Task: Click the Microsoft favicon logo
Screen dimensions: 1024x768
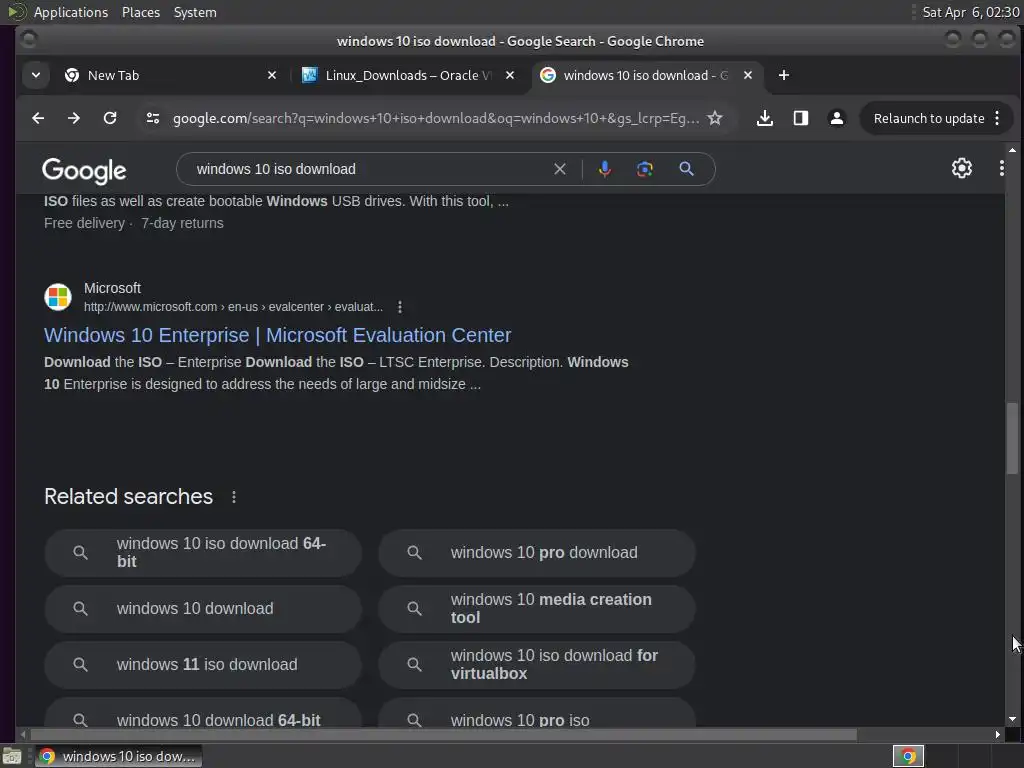Action: (58, 296)
